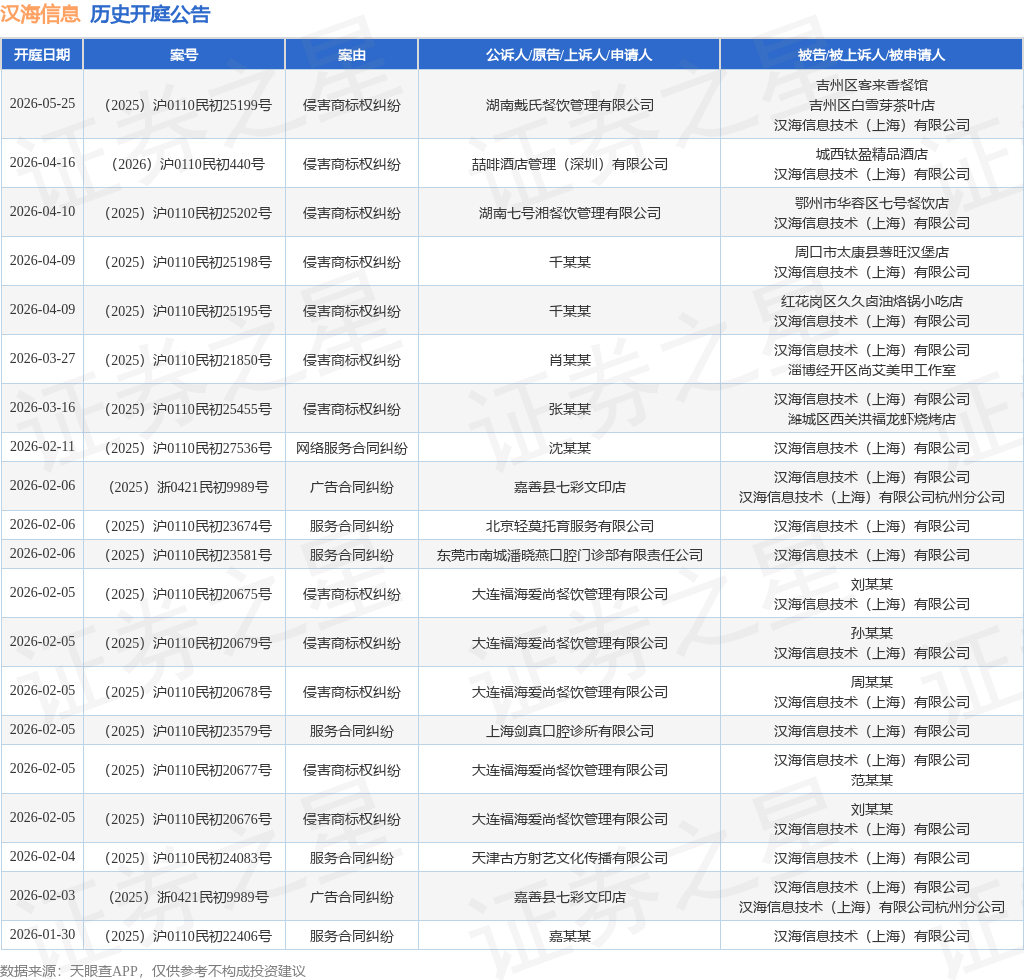The image size is (1024, 980).
Task: Click plaintiff 湖南七号湘餐饮管理有限公司
Action: (569, 213)
